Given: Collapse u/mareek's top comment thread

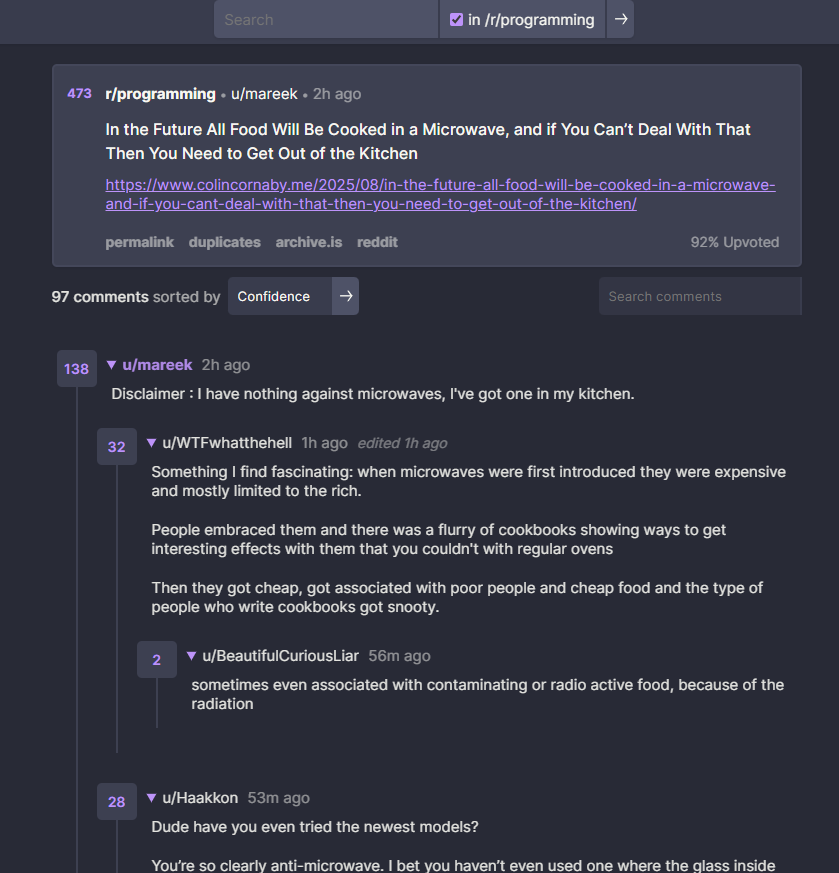Looking at the screenshot, I should click(x=111, y=365).
